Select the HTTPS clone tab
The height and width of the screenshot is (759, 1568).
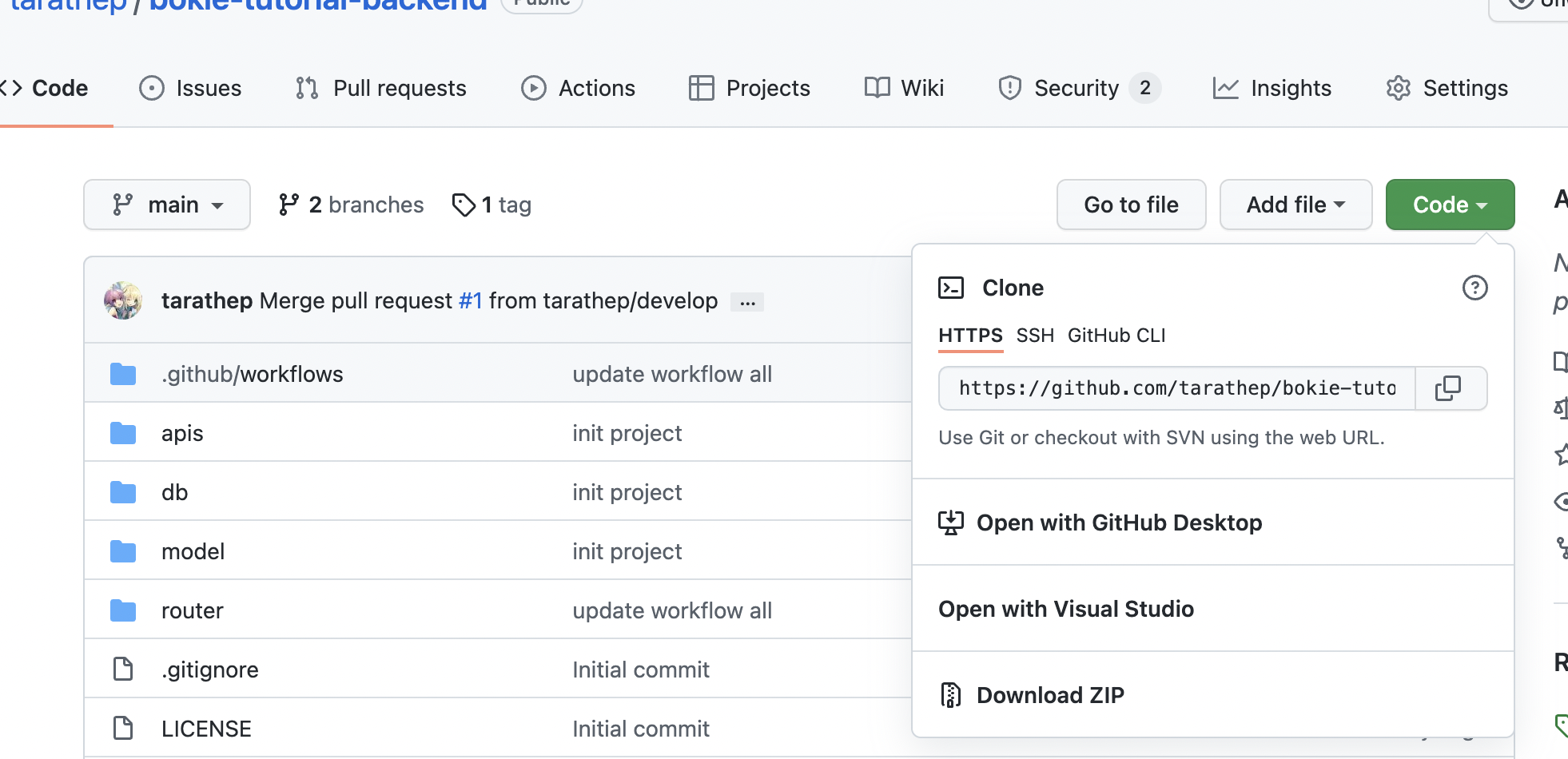tap(970, 336)
